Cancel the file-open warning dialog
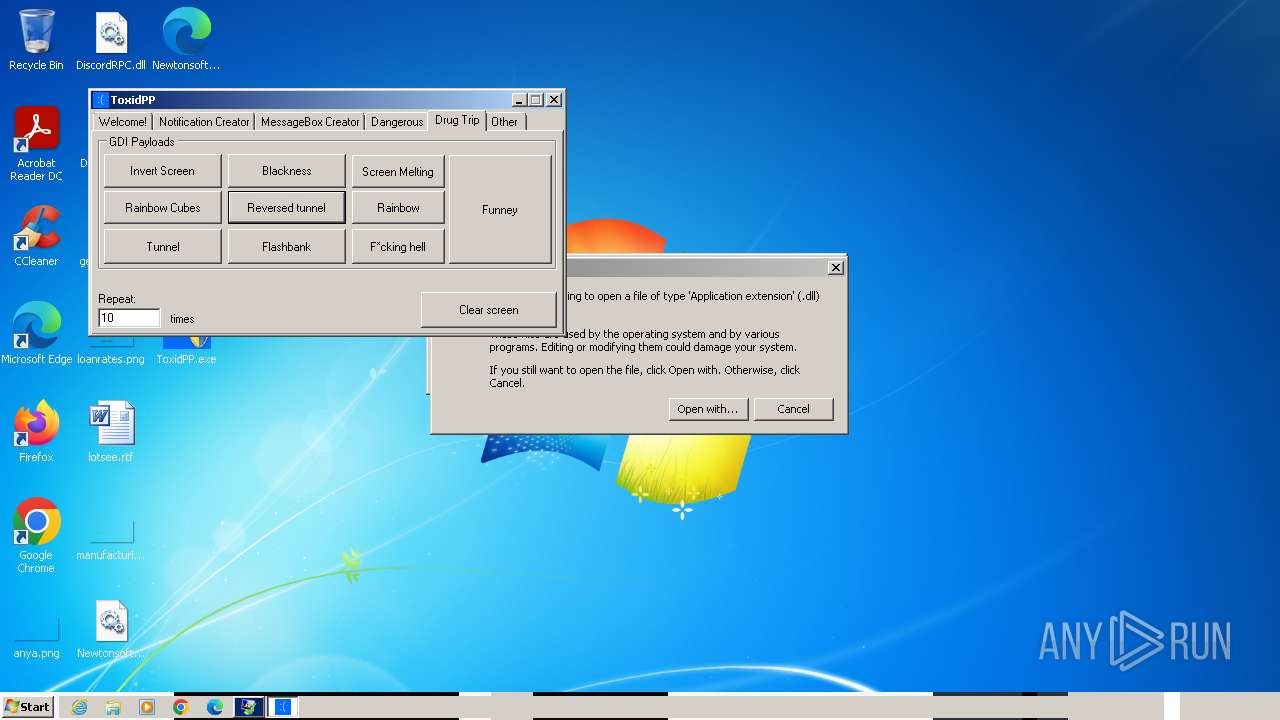This screenshot has height=720, width=1280. (x=793, y=409)
